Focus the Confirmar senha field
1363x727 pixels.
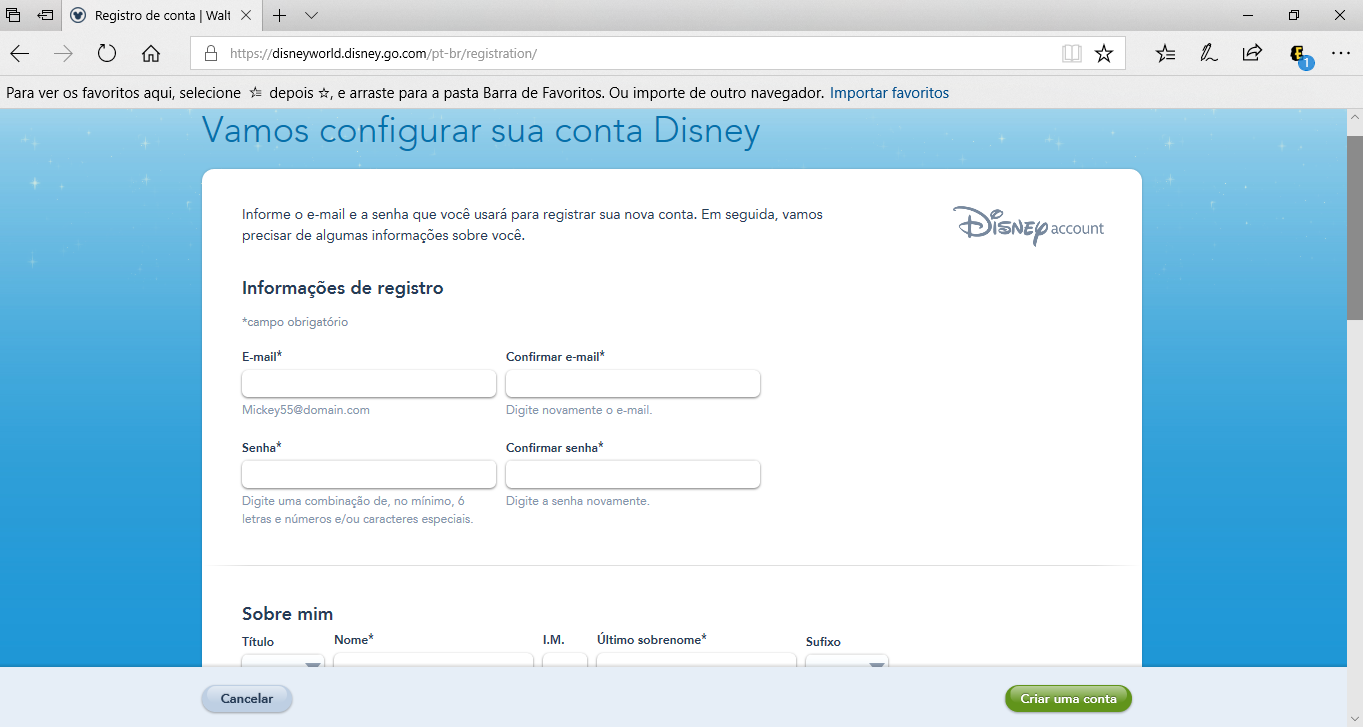(x=633, y=474)
